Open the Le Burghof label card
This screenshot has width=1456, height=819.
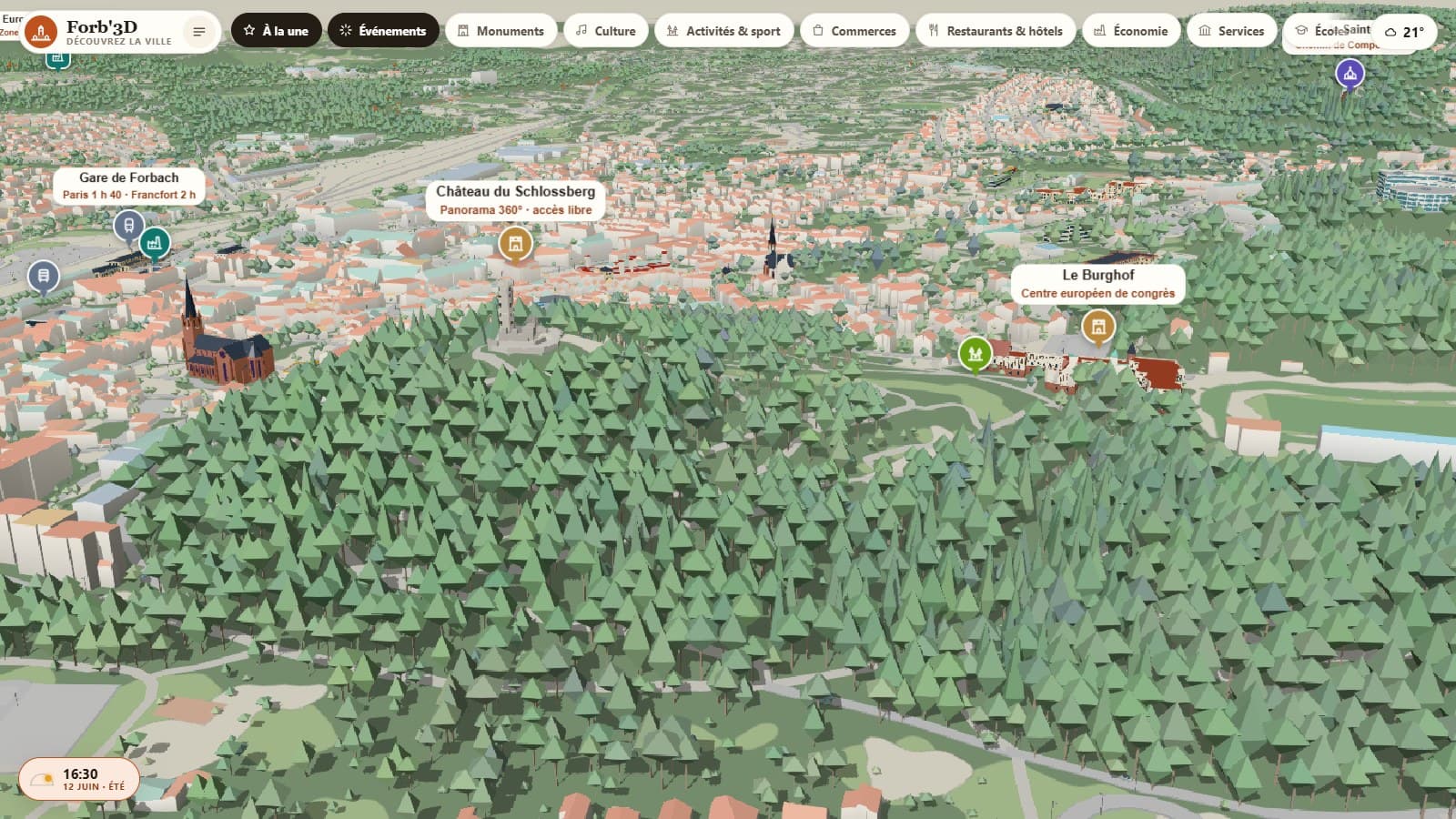1097,283
